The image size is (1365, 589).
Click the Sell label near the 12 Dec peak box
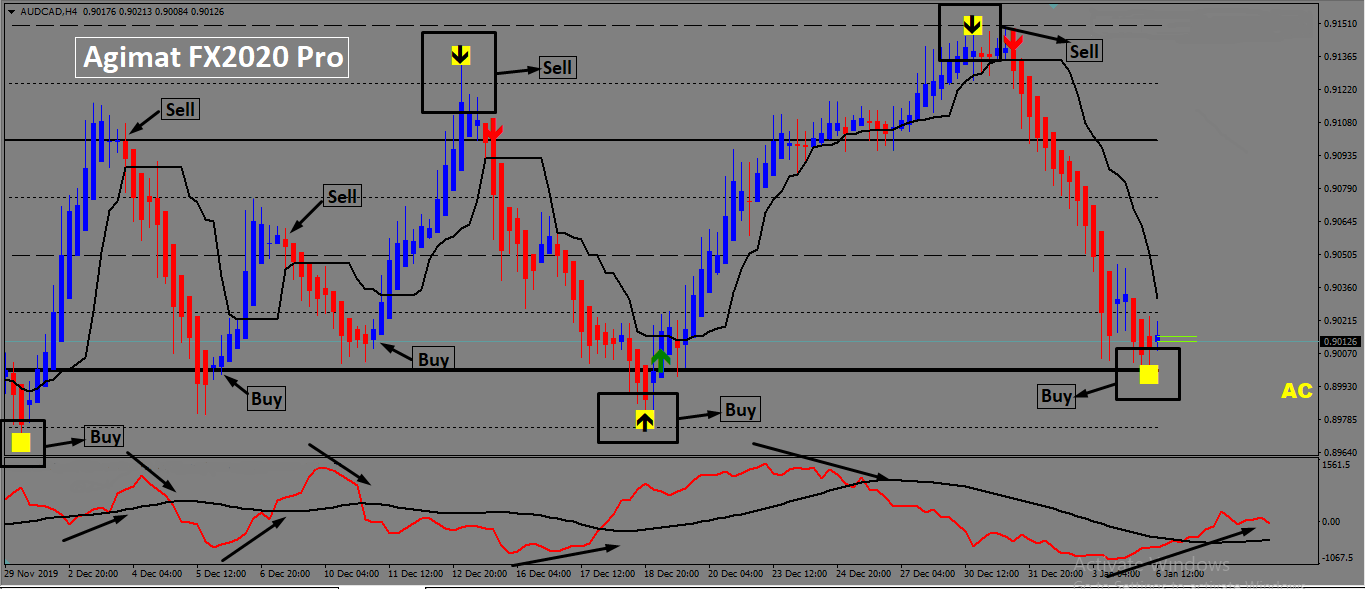tap(557, 67)
